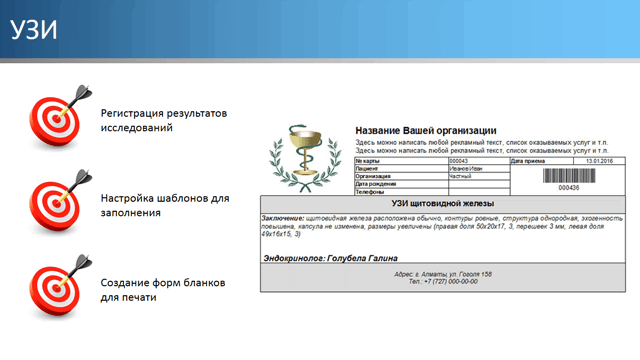Click the УЗИ щитовидной железы header bar
The image size is (640, 360).
[443, 204]
